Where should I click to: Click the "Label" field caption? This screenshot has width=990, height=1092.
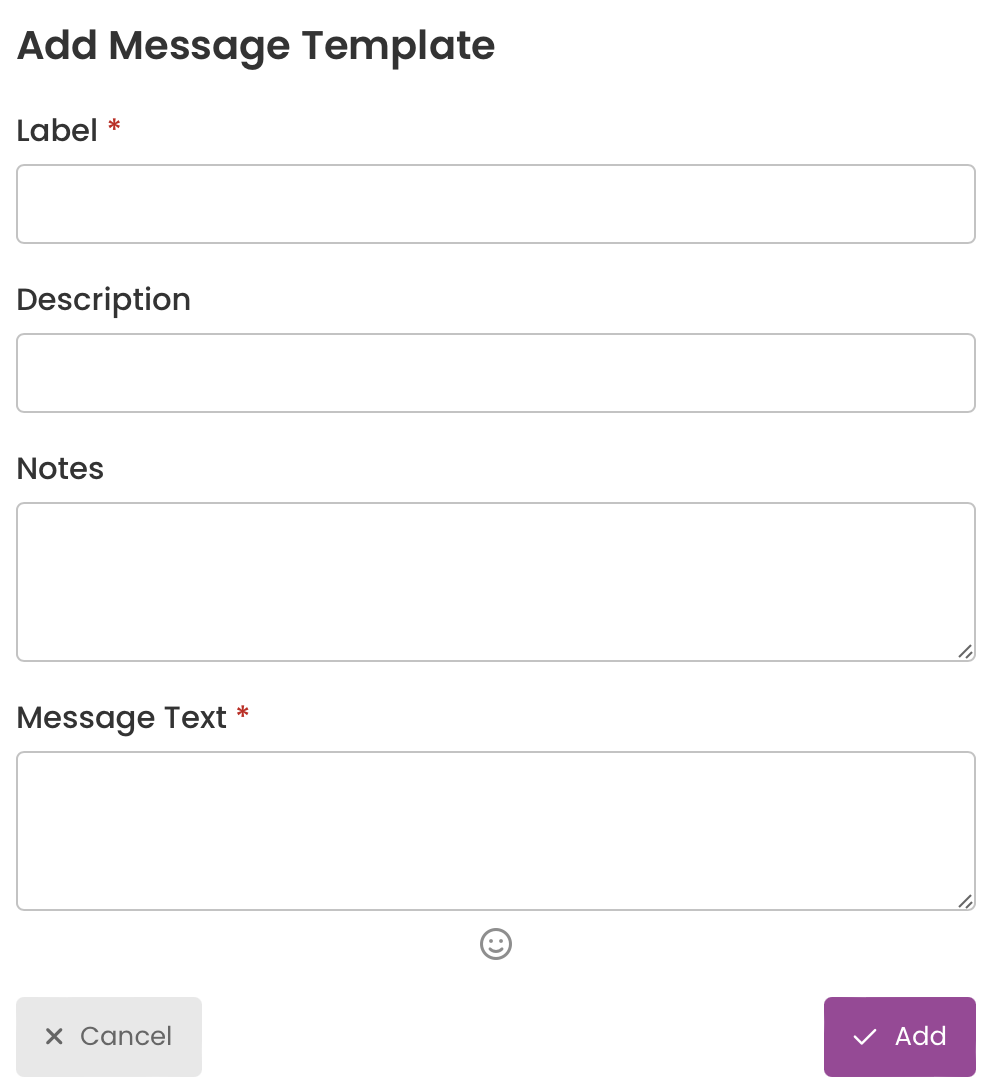pos(57,131)
